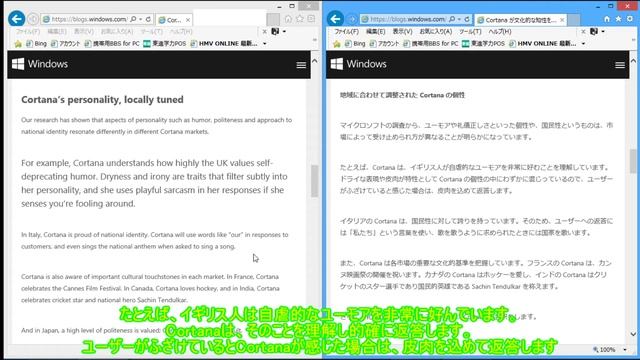This screenshot has height=360, width=640.
Task: Expand toolbar icon dropdown arrow in right window
Action: (603, 31)
